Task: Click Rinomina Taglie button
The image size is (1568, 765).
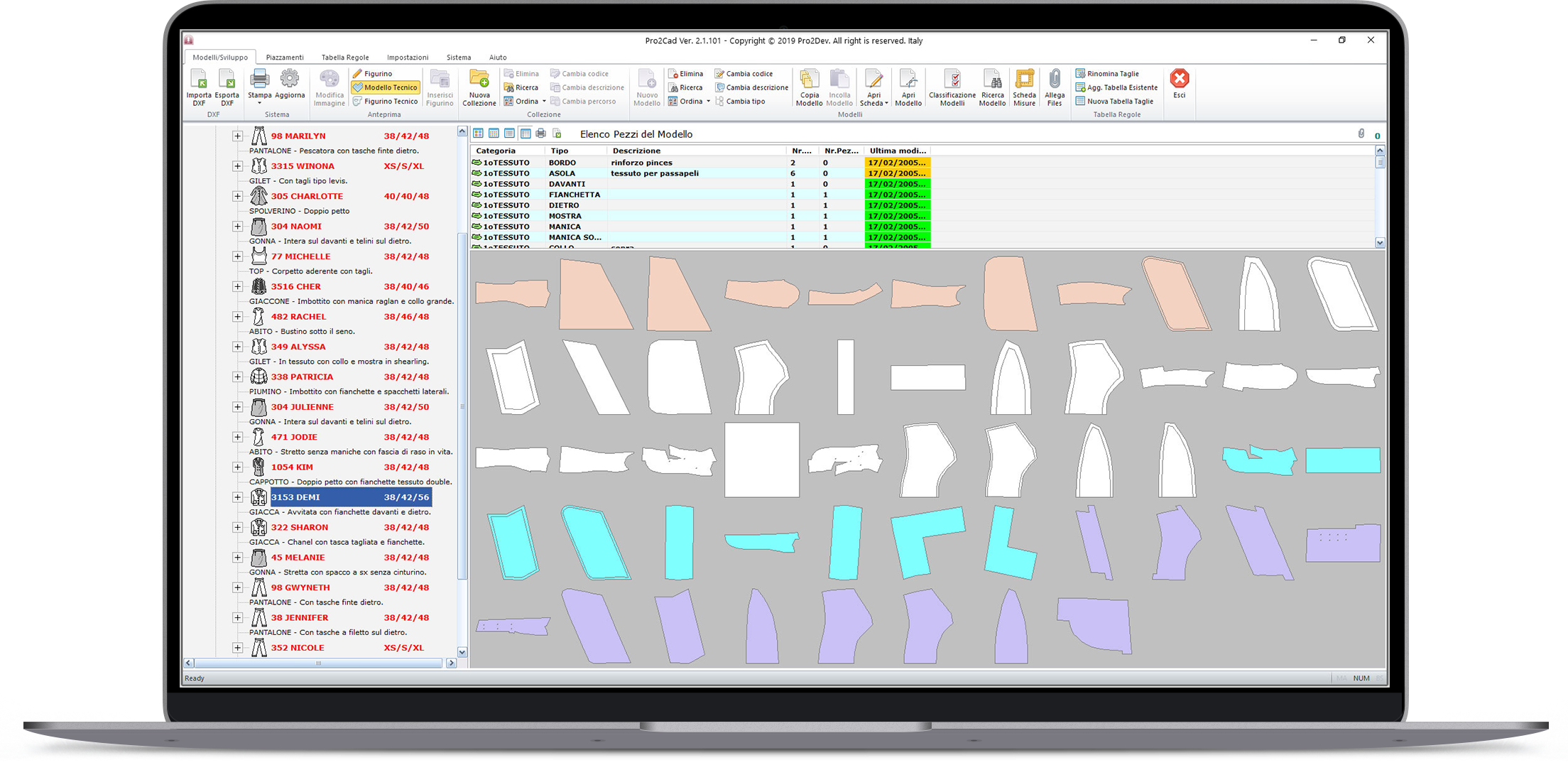Action: [x=1112, y=74]
